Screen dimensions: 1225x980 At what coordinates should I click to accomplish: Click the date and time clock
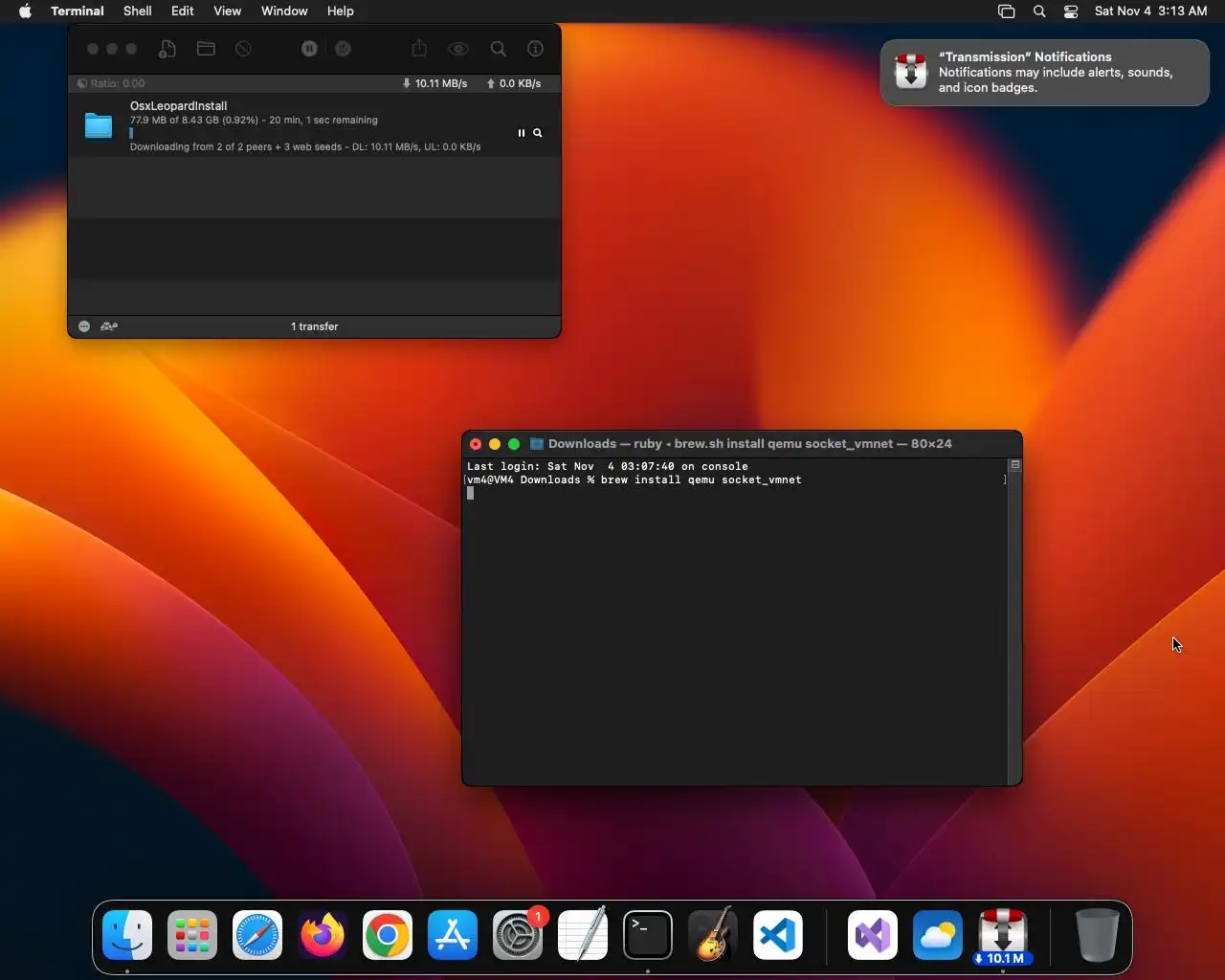1151,11
